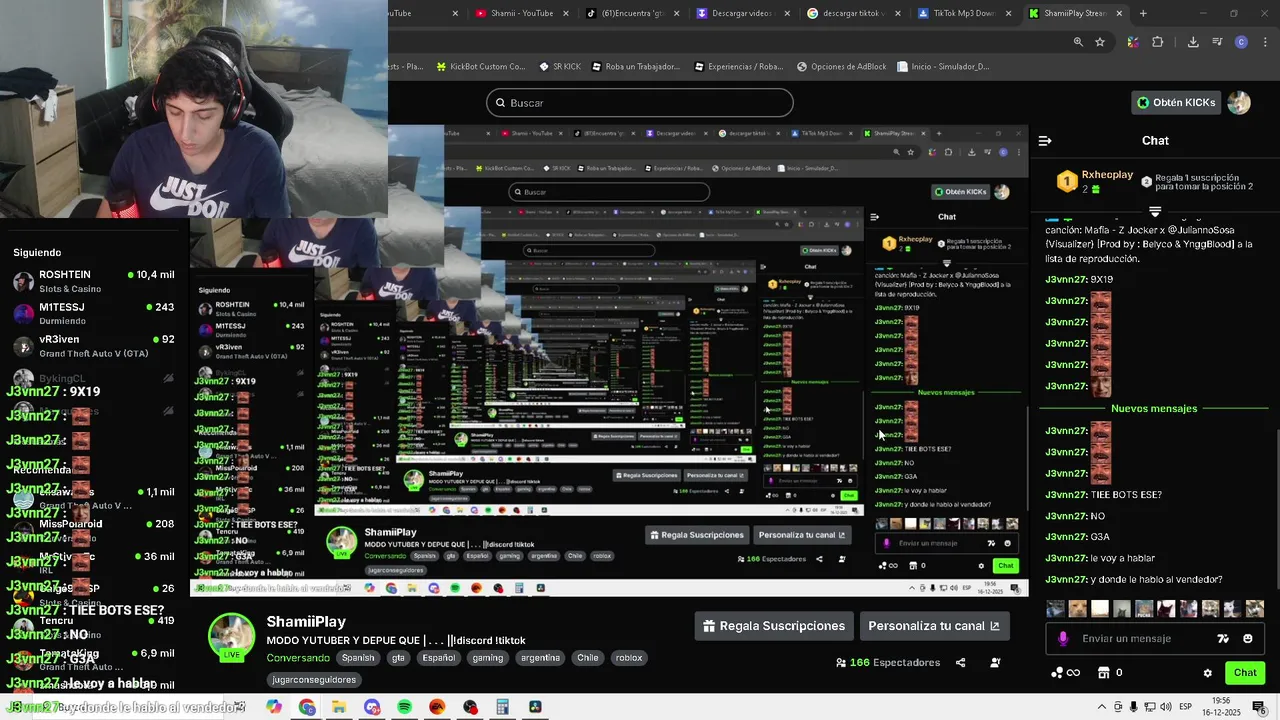The width and height of the screenshot is (1280, 720).
Task: Open the SR KICK bookmark
Action: [x=560, y=67]
